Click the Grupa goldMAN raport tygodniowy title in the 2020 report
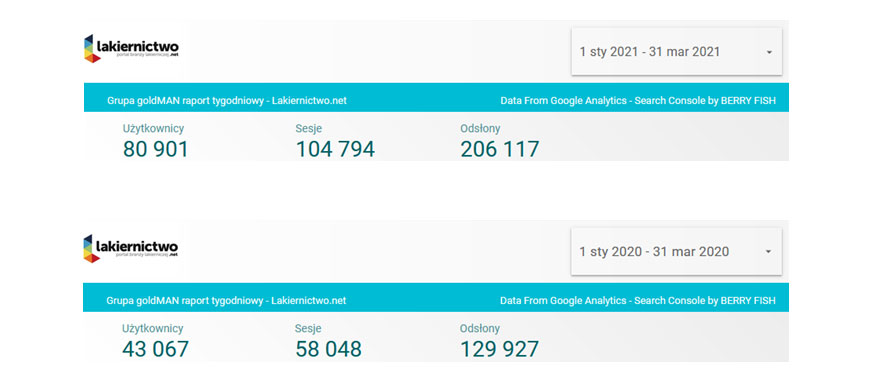 pos(226,301)
